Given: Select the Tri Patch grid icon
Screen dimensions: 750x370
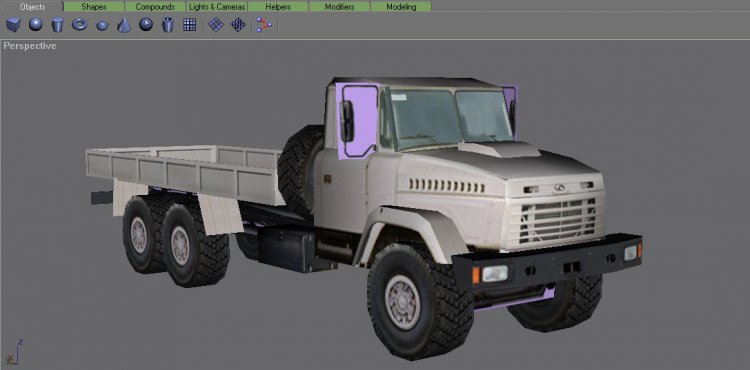Looking at the screenshot, I should pos(238,24).
